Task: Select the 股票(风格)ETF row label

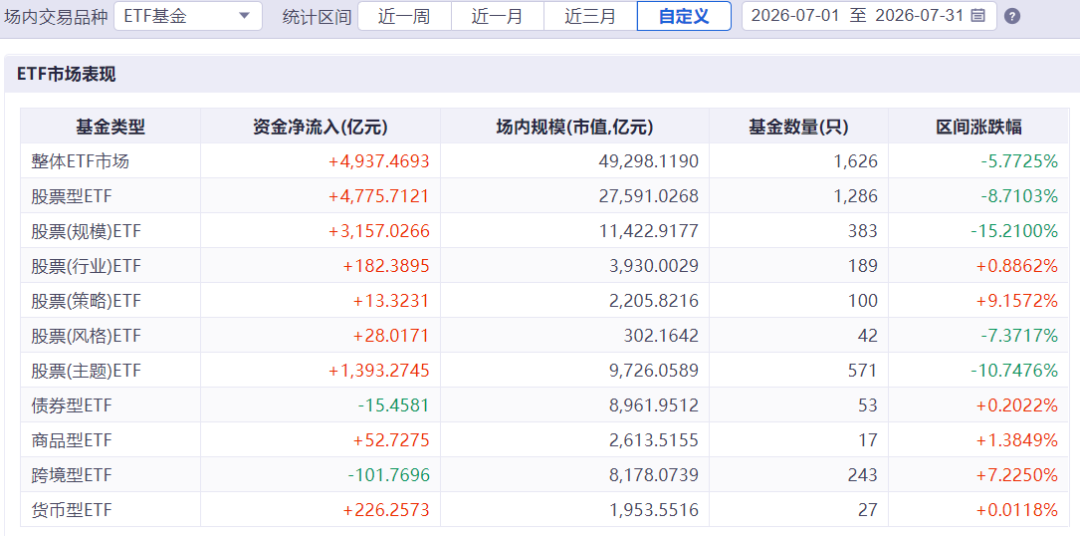Action: tap(86, 336)
